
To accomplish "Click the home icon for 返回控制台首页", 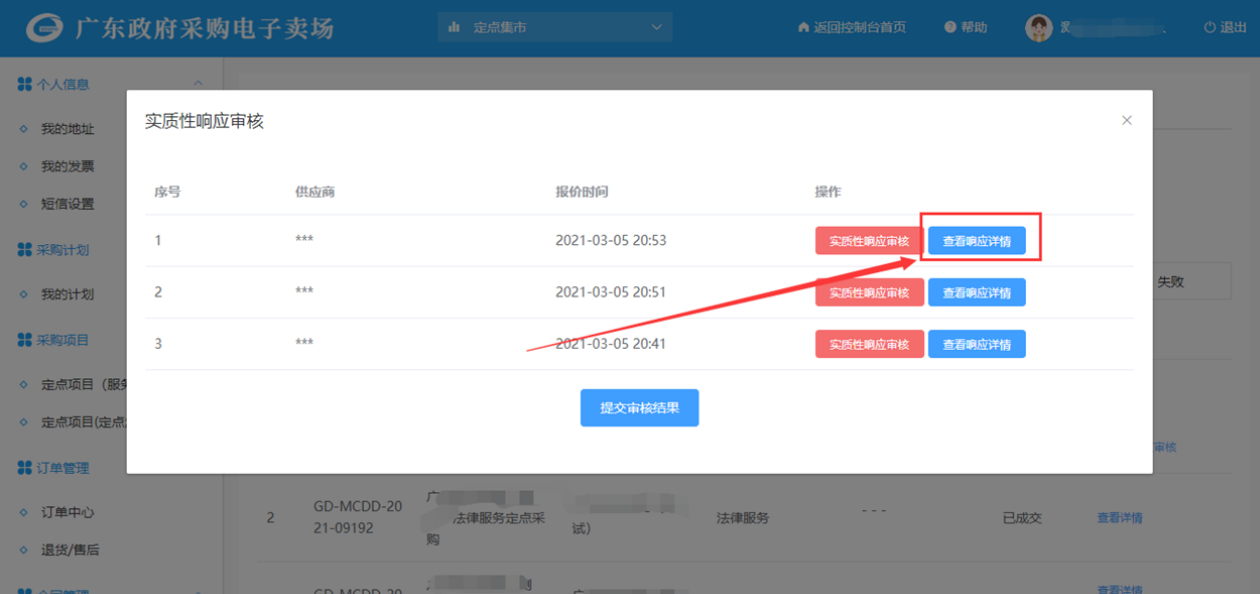I will 803,28.
